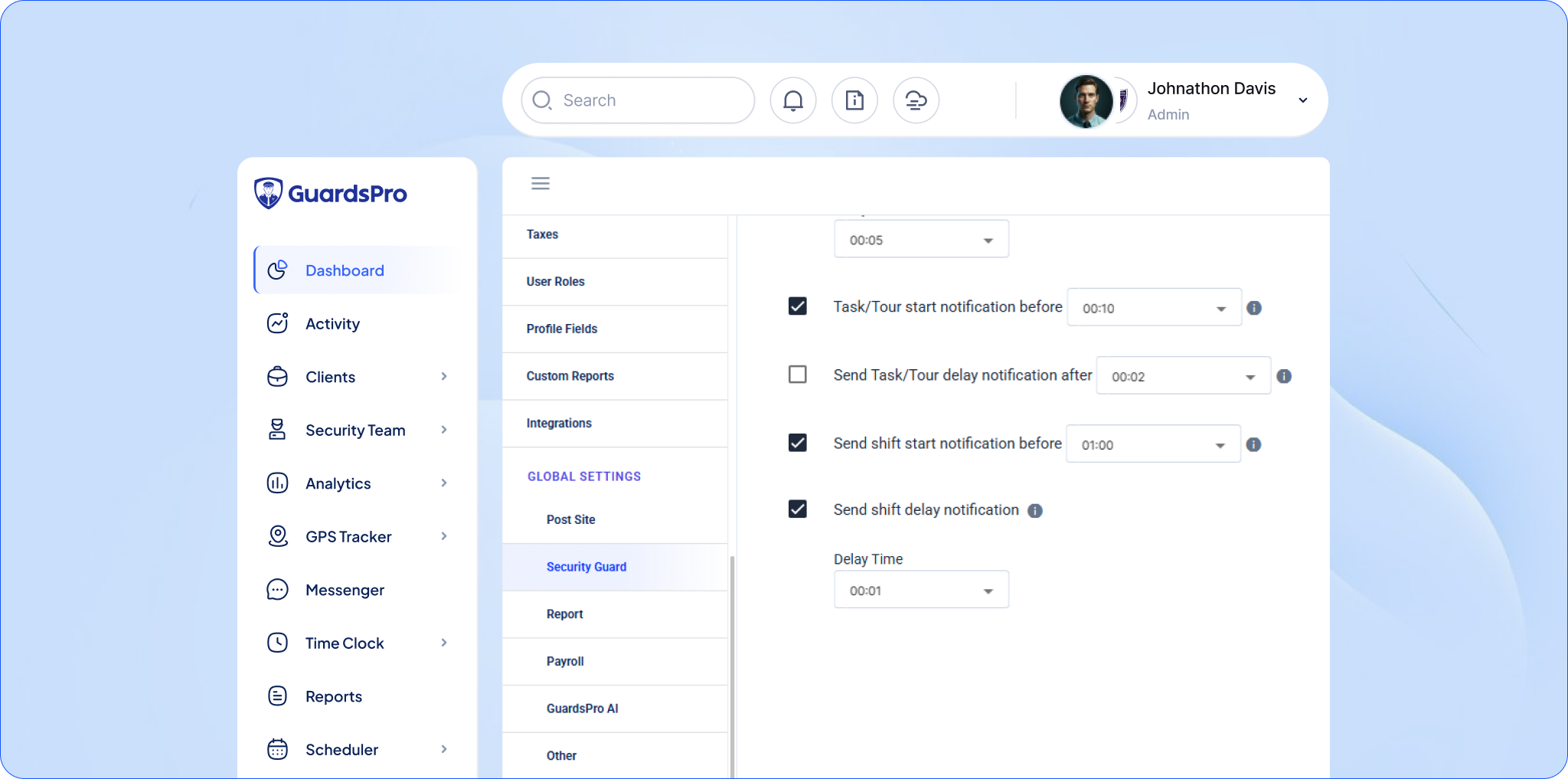Uncheck Task/Tour start notification before checkbox
1568x779 pixels.
[x=798, y=306]
